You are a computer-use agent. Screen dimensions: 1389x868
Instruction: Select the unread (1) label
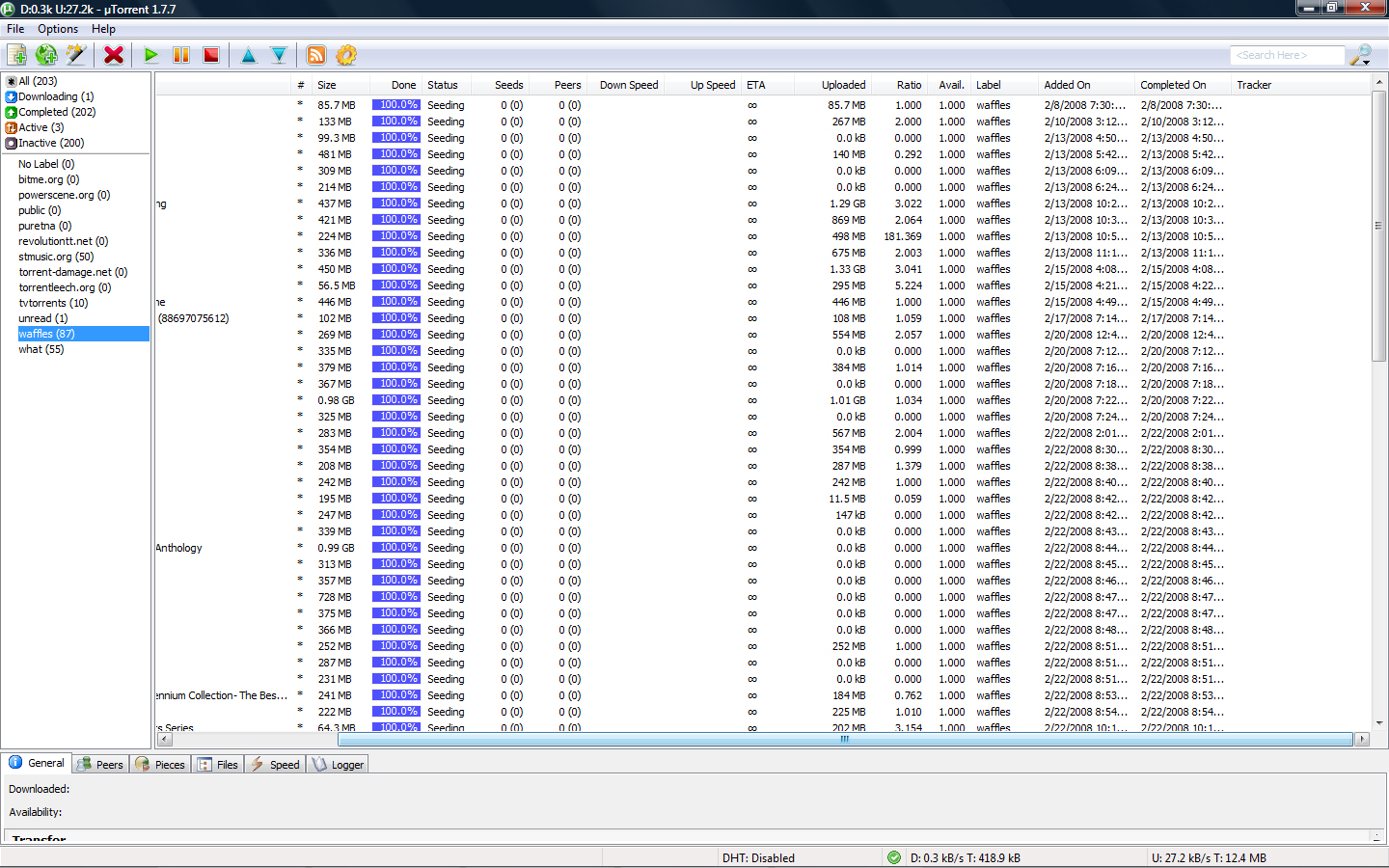pyautogui.click(x=43, y=318)
